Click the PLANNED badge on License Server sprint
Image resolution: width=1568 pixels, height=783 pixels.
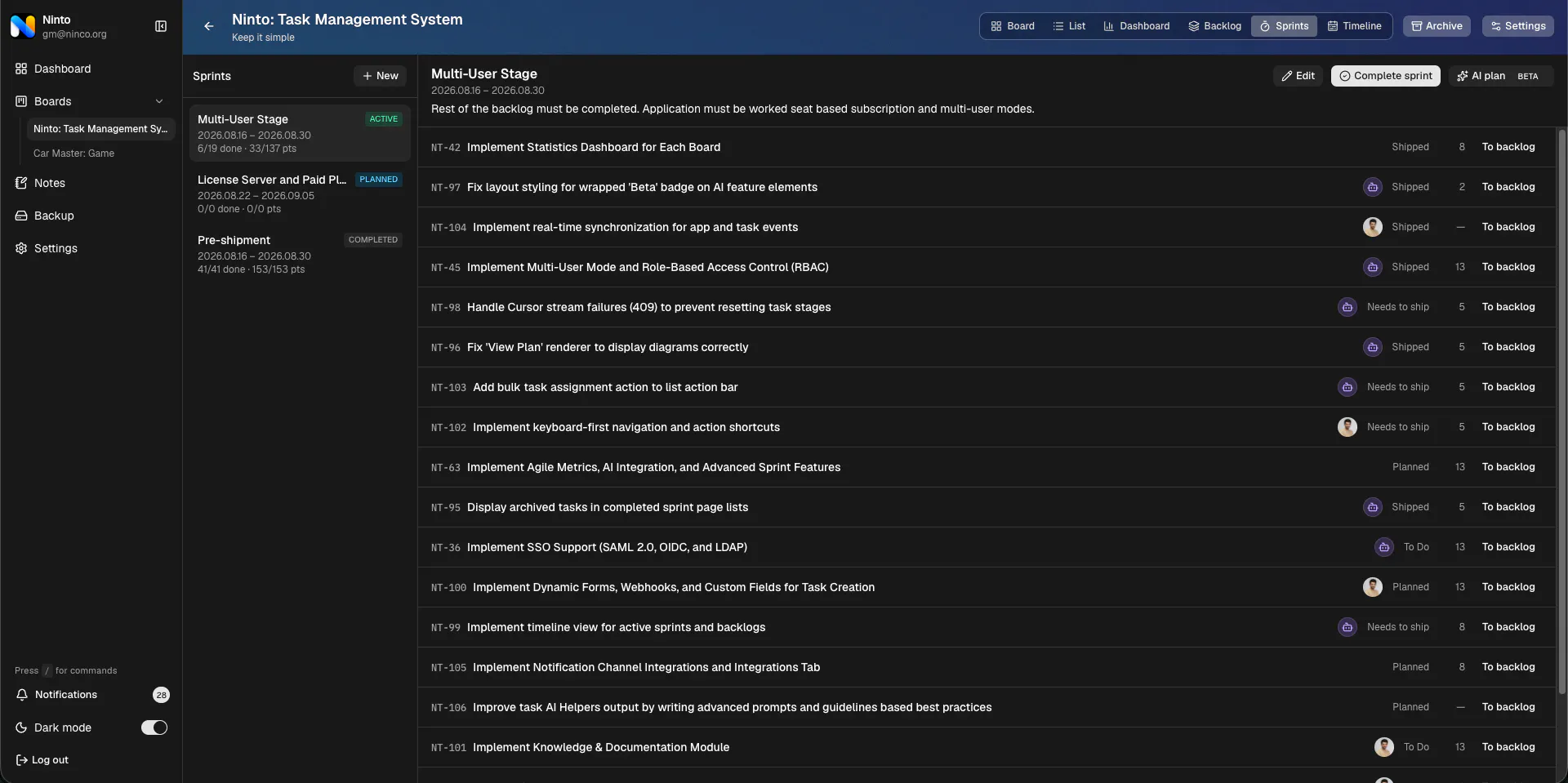pyautogui.click(x=379, y=180)
